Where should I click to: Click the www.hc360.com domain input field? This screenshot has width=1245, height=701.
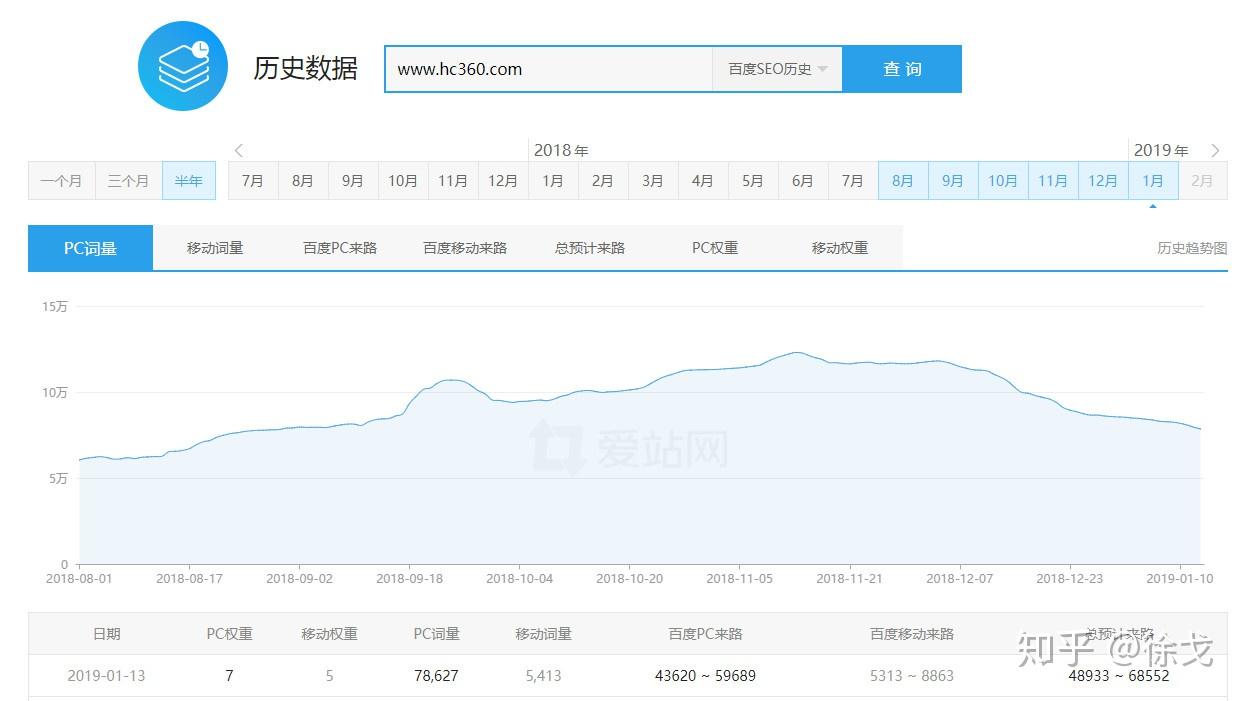tap(549, 69)
